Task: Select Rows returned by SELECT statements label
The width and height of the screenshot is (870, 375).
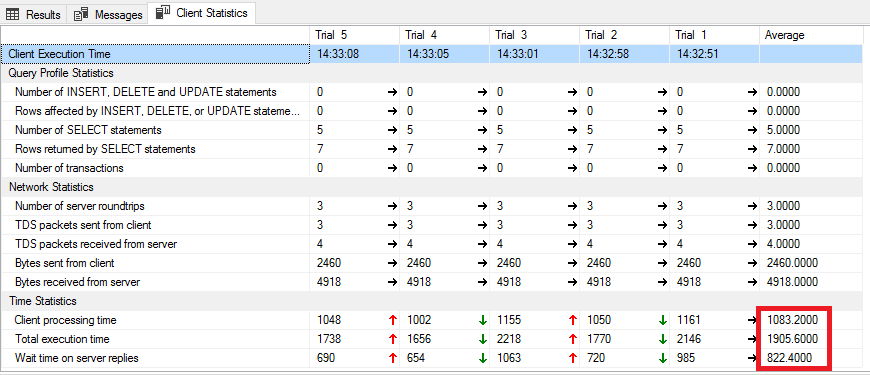Action: (x=105, y=149)
